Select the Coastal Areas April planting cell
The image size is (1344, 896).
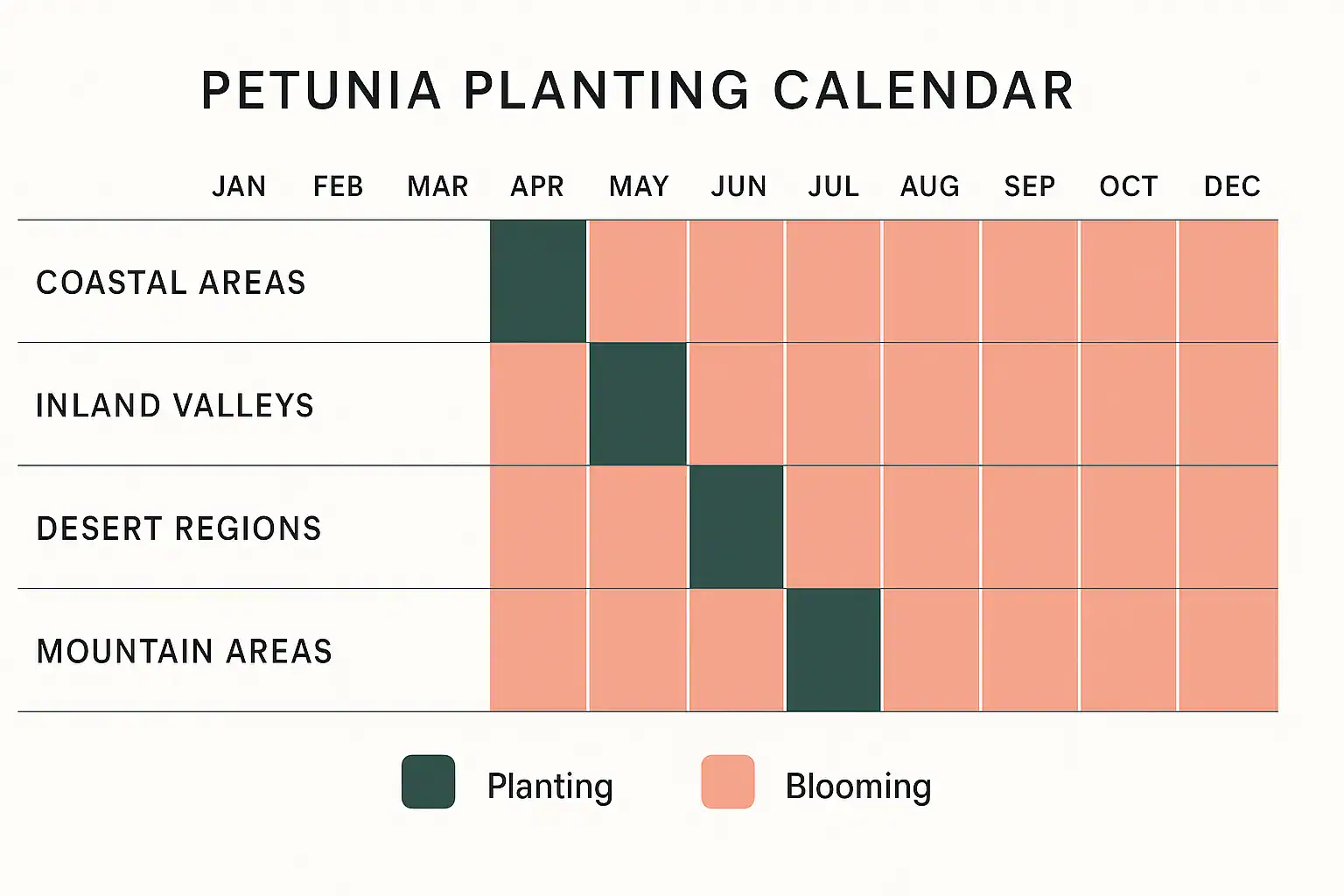pos(538,281)
